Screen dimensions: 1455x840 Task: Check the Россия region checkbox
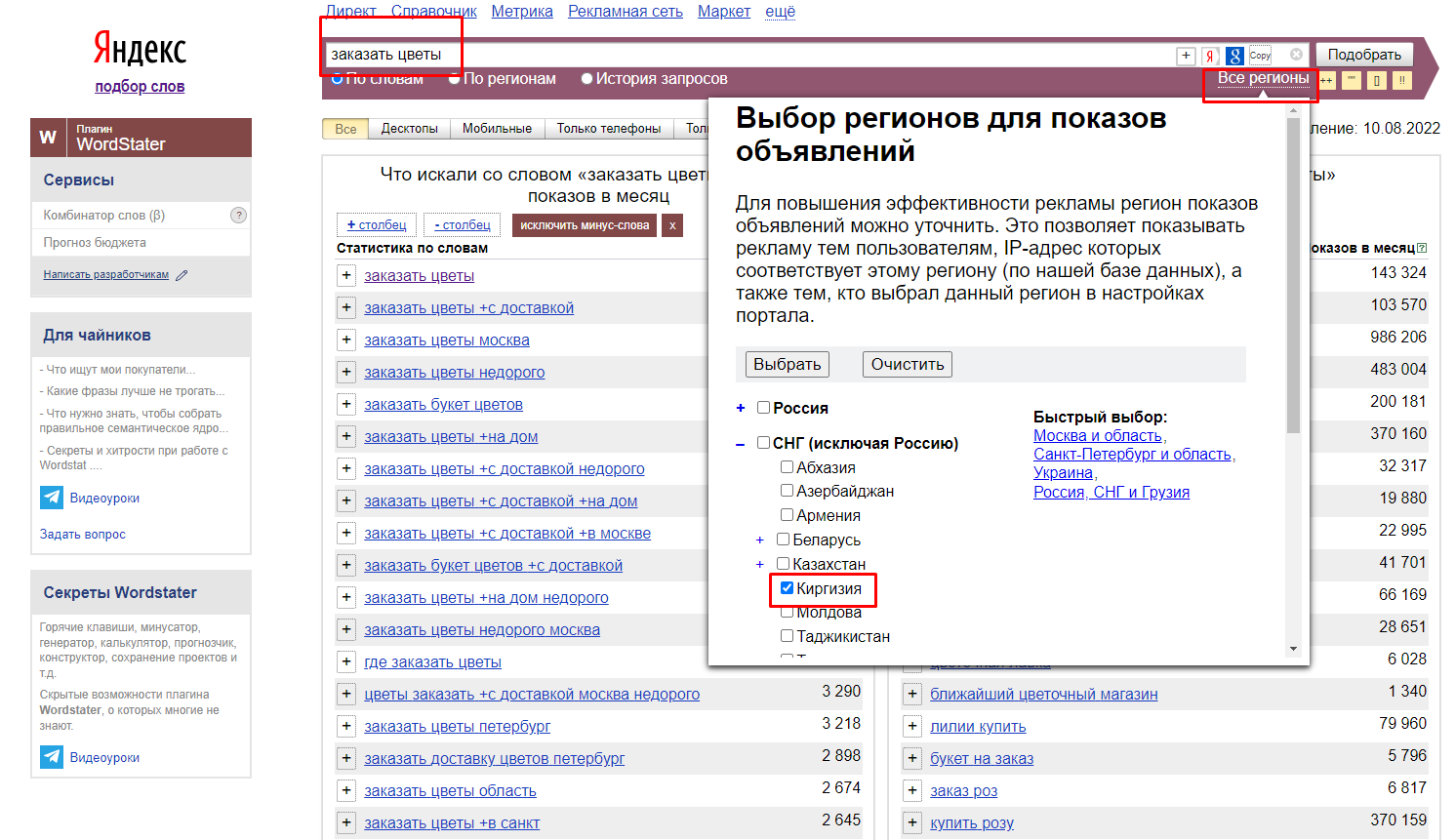click(x=764, y=408)
